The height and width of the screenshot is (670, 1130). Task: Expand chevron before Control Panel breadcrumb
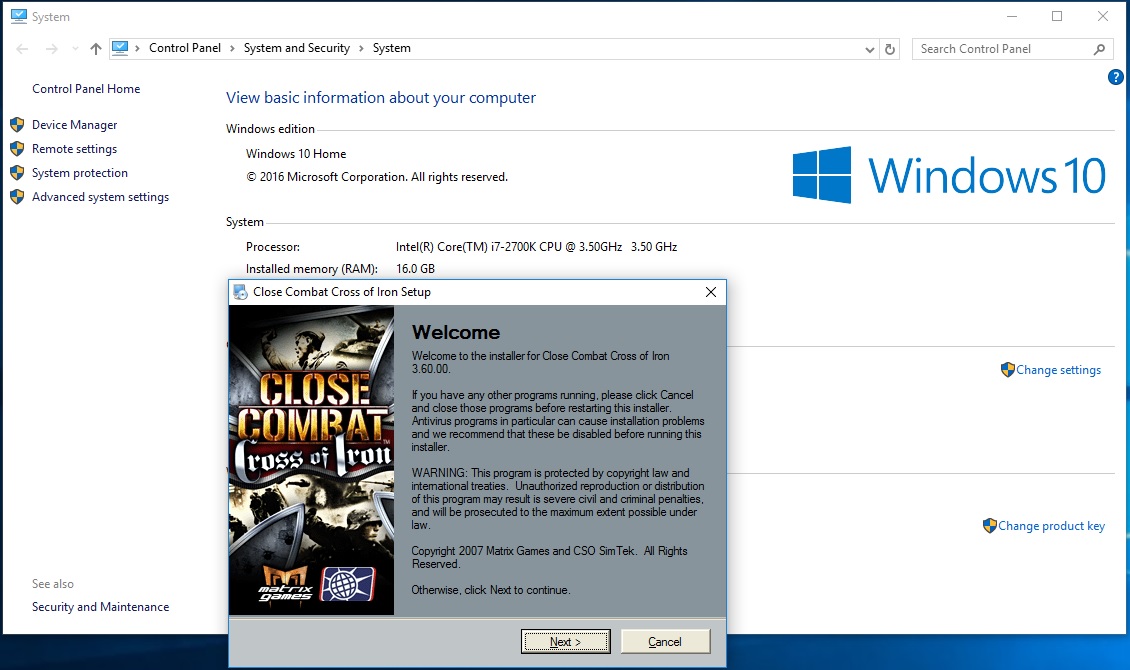point(137,48)
